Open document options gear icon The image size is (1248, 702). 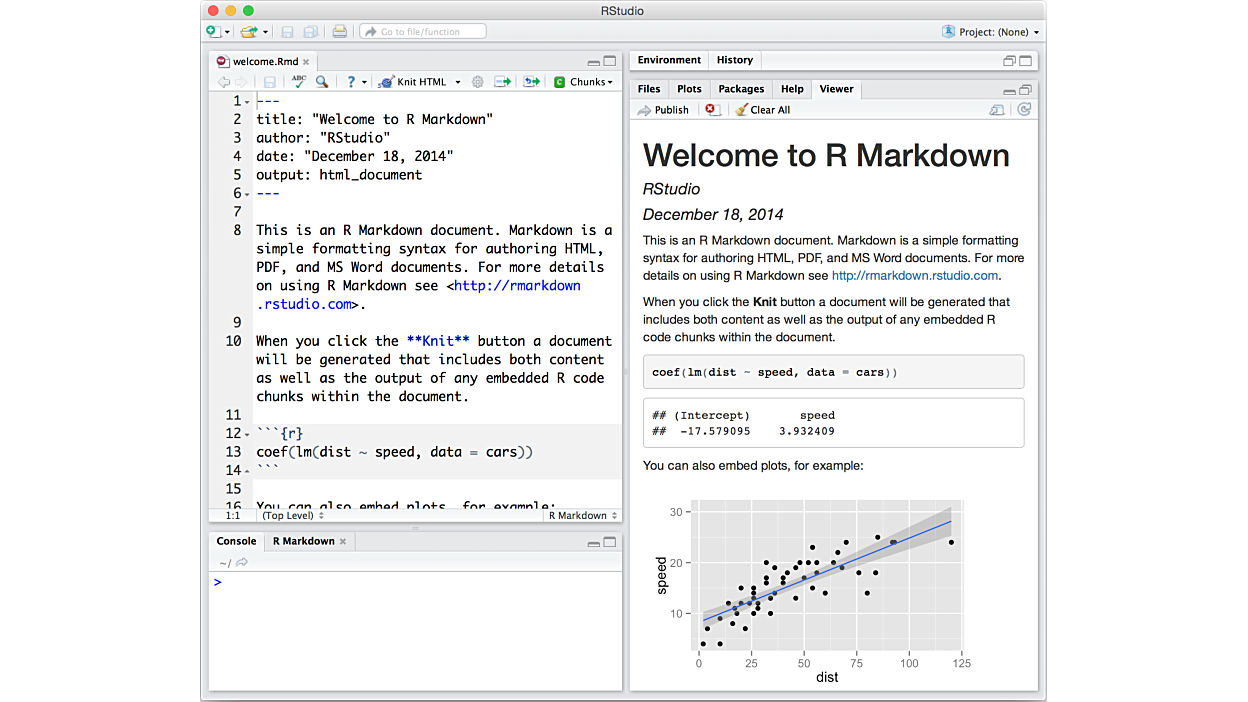click(477, 82)
